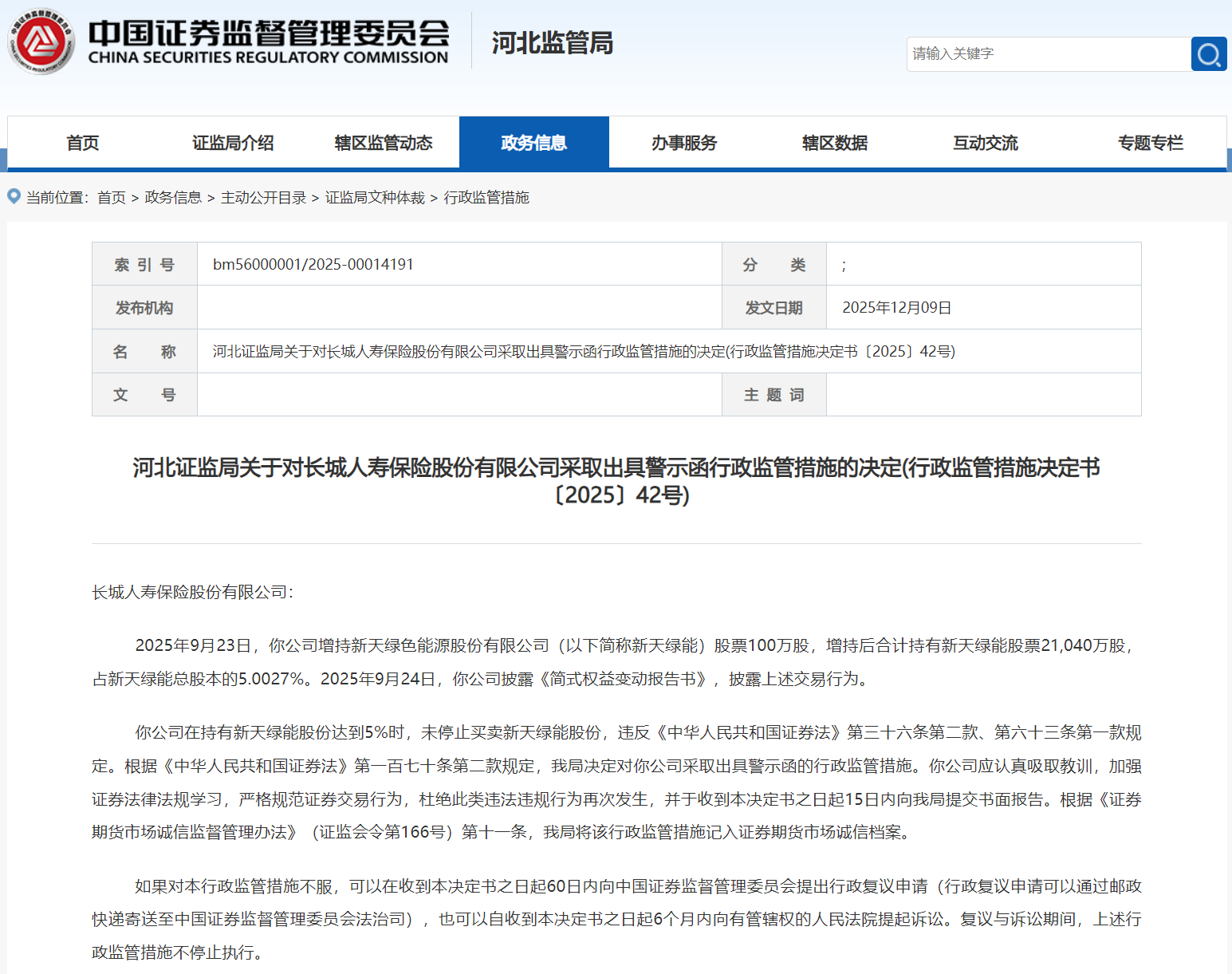Focus the 请输入关键字 search field
This screenshot has height=974, width=1232.
coord(1049,53)
